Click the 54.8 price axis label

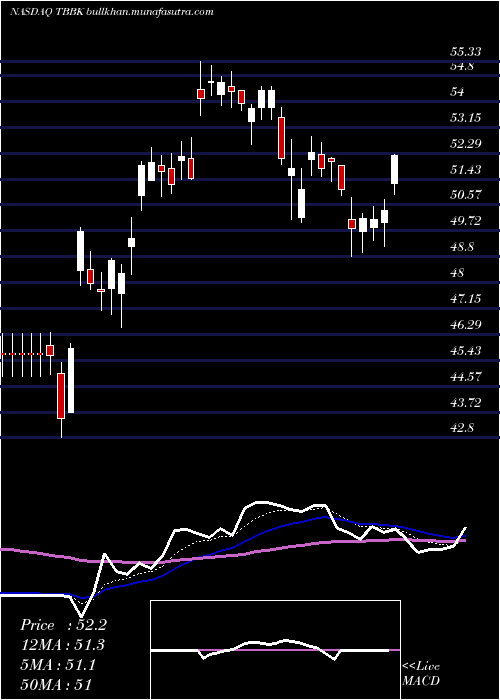click(x=462, y=66)
